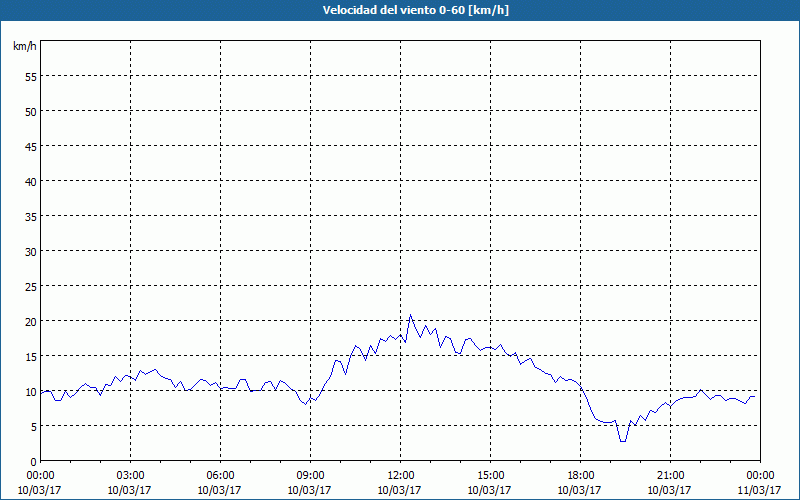Click the wind speed peak just after 12:00
Screen dimensions: 800x500
pyautogui.click(x=410, y=315)
